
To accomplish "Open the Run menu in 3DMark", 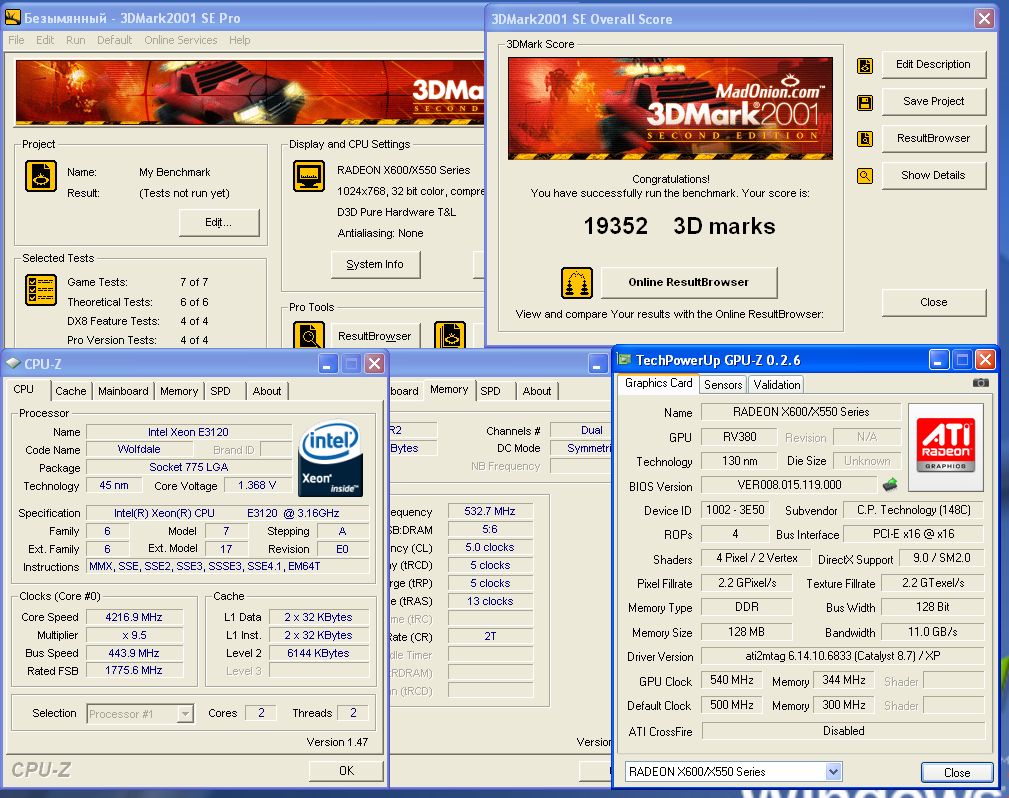I will (x=75, y=40).
